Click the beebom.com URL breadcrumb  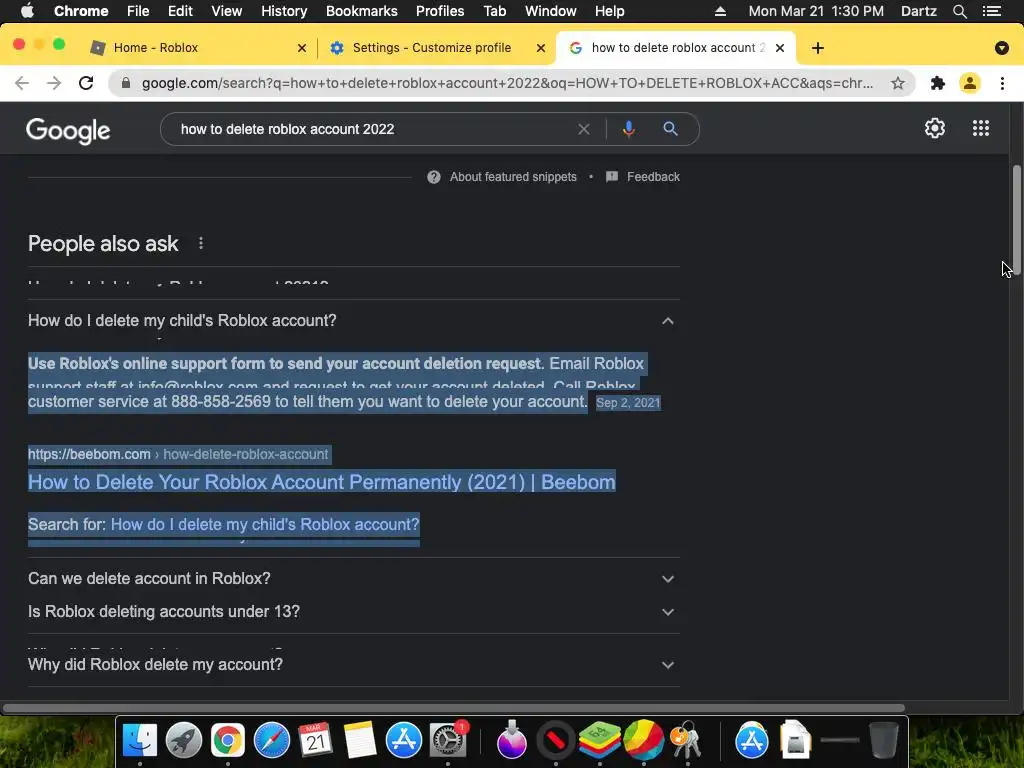[178, 455]
